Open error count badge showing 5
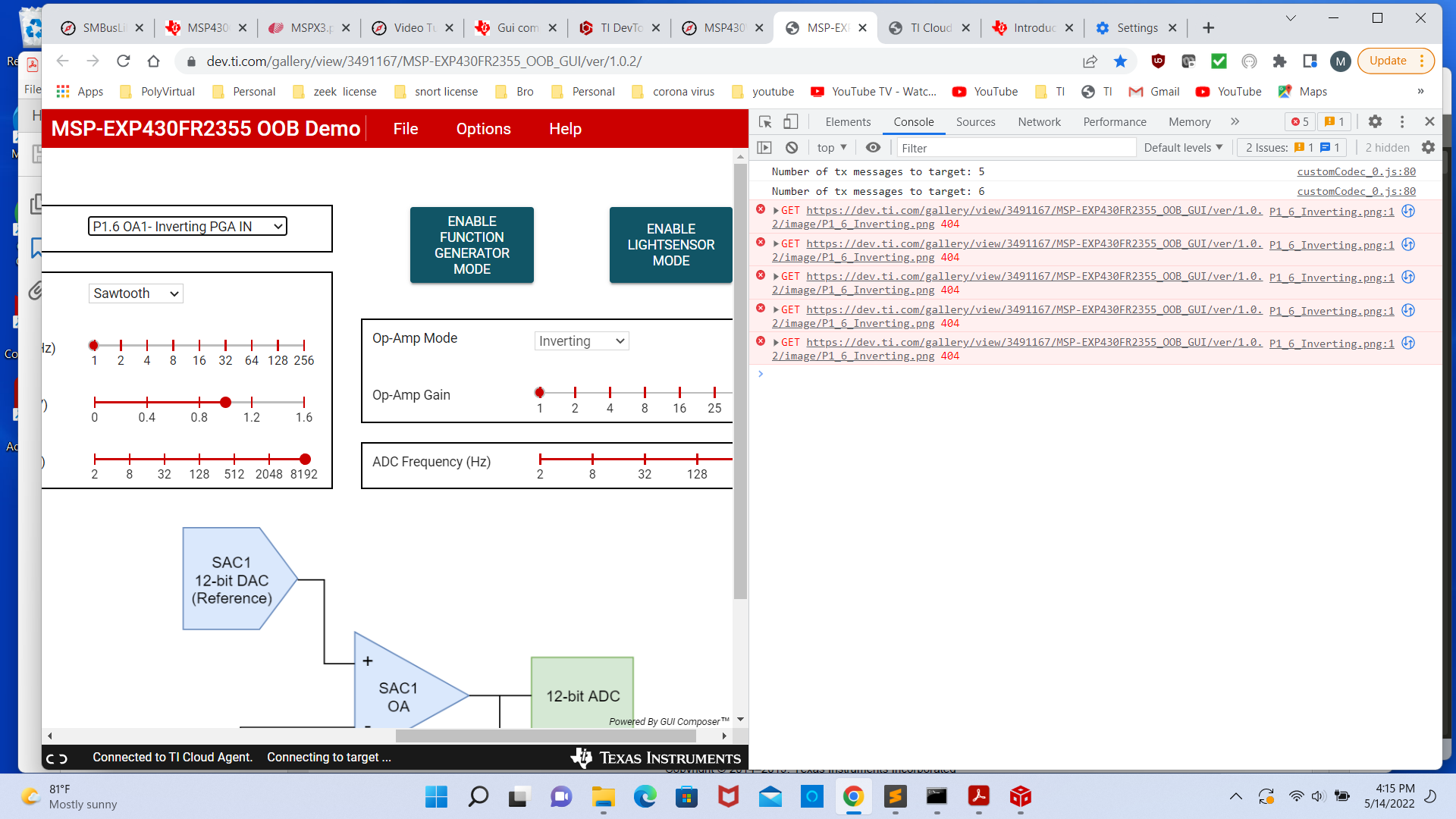Viewport: 1456px width, 819px height. tap(1300, 121)
